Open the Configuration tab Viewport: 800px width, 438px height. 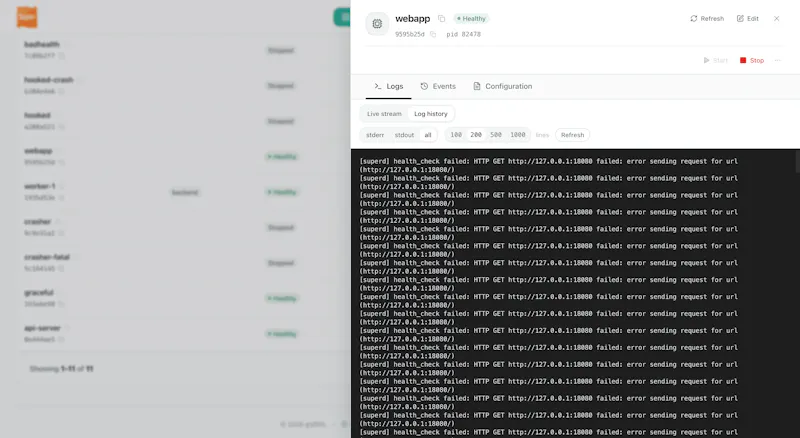pyautogui.click(x=503, y=86)
